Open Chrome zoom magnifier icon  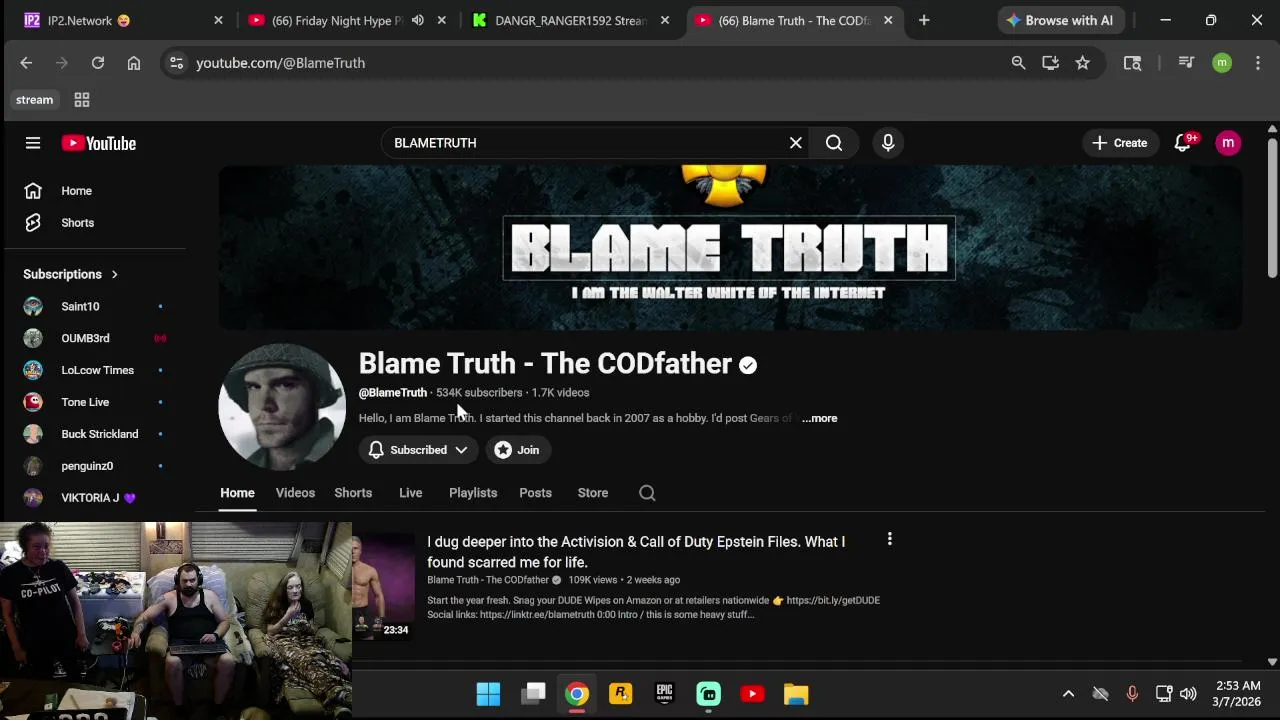pyautogui.click(x=1018, y=63)
